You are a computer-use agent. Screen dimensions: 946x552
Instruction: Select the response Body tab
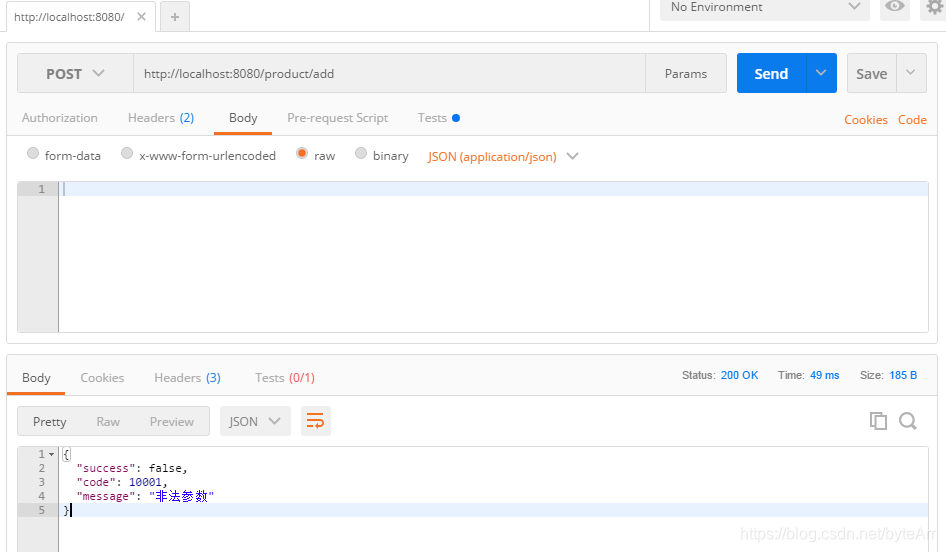[36, 378]
